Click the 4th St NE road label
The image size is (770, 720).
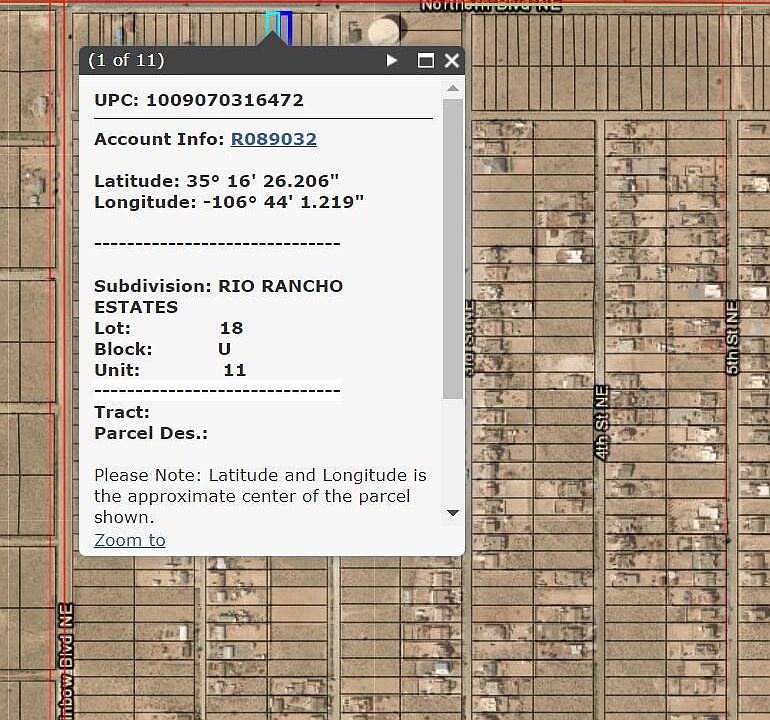click(602, 422)
